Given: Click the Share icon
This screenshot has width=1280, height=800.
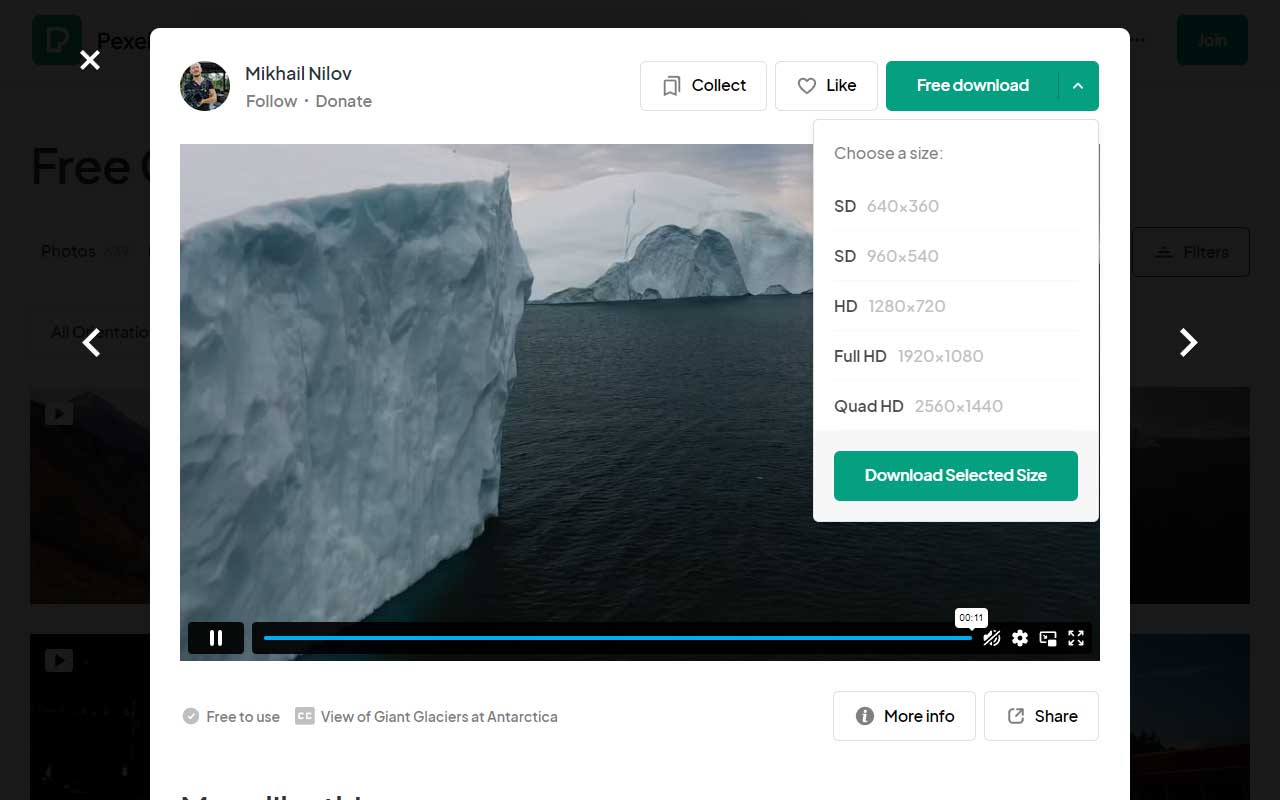Looking at the screenshot, I should pos(1015,716).
